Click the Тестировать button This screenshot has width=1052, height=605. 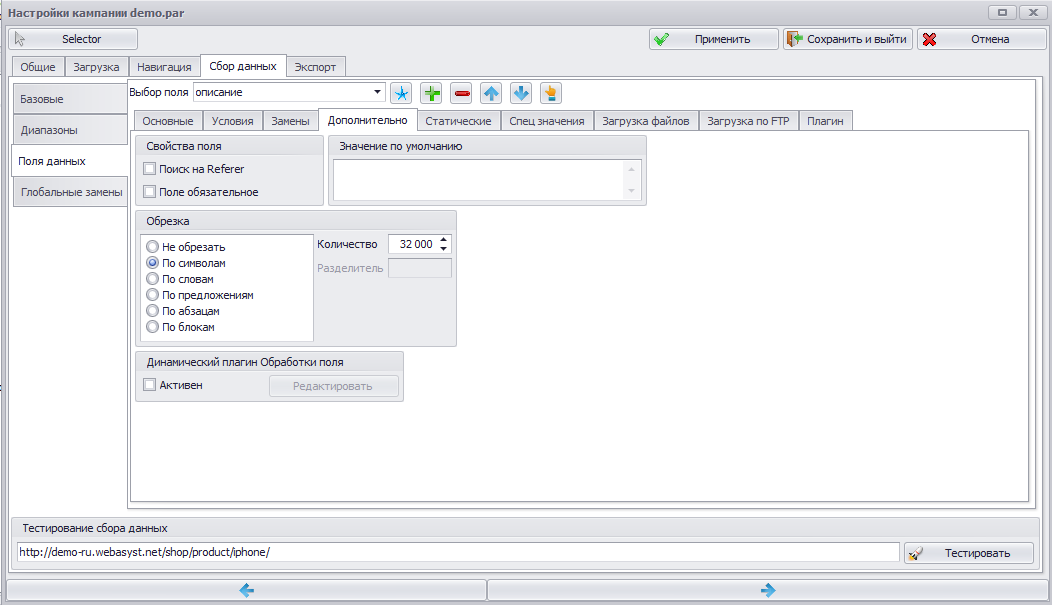[969, 553]
